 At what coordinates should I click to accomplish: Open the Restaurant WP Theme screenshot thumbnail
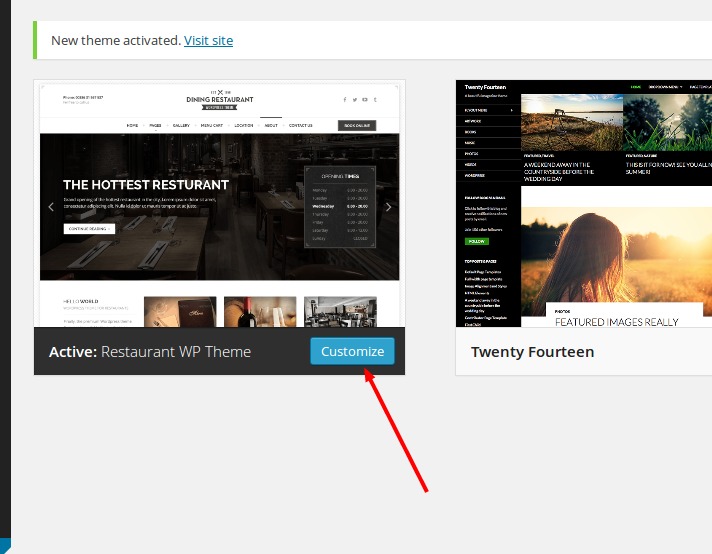(219, 204)
